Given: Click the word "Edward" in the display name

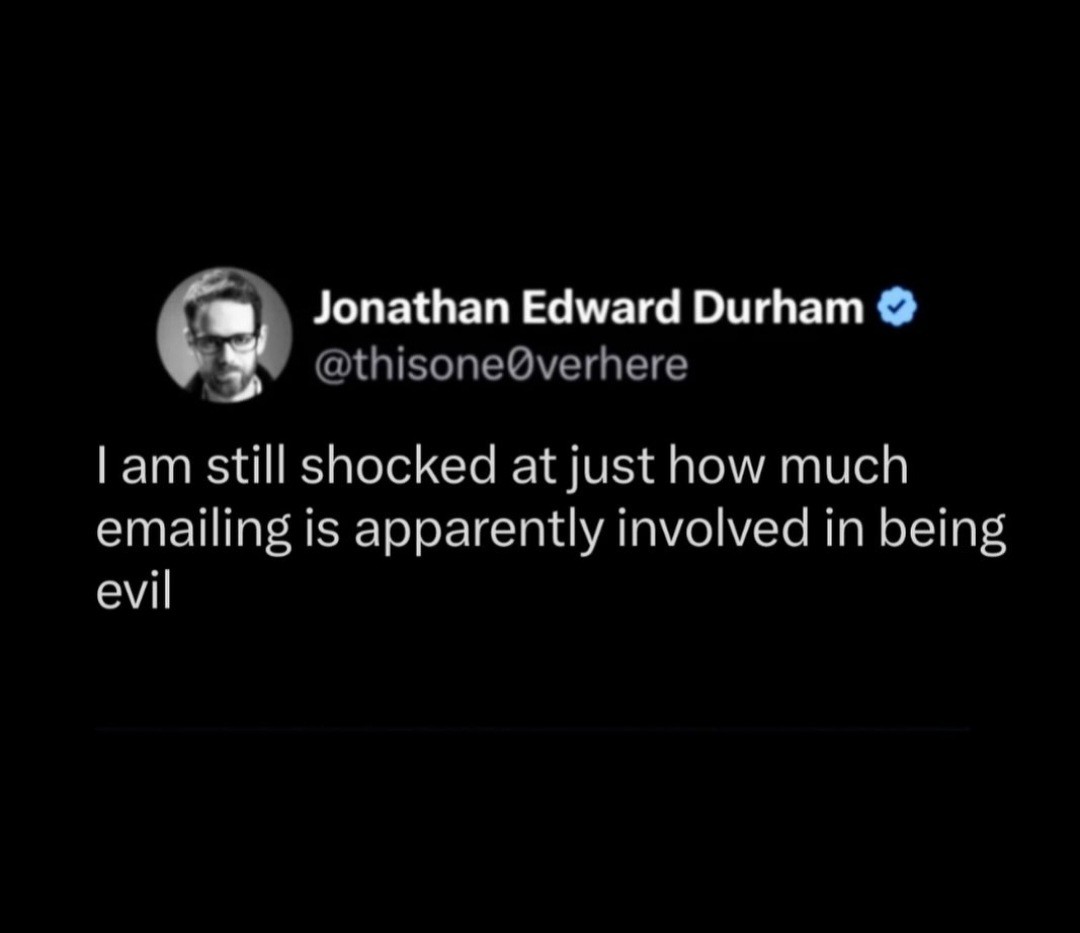Looking at the screenshot, I should (x=600, y=308).
